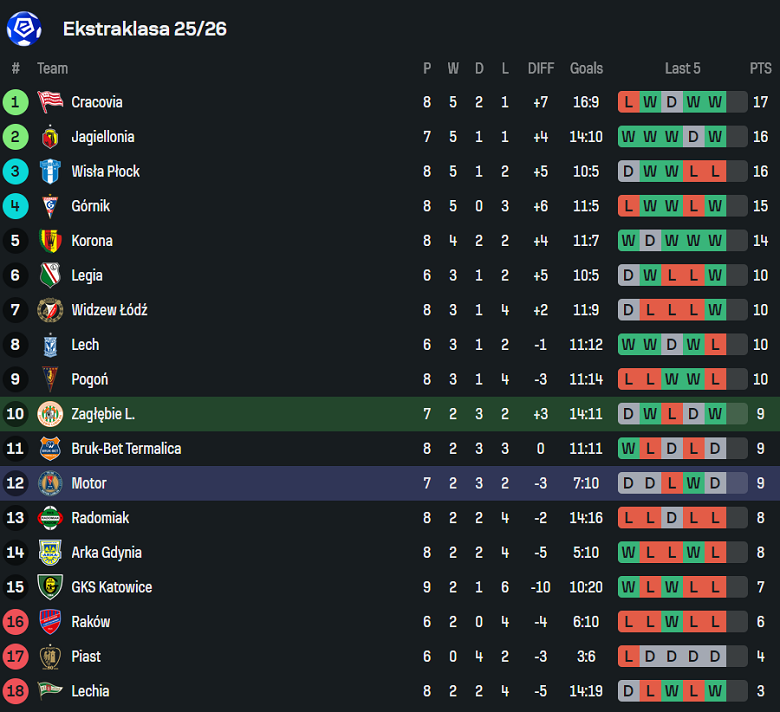Click the Lechia club crest
Screen dimensions: 780x712
[50, 691]
